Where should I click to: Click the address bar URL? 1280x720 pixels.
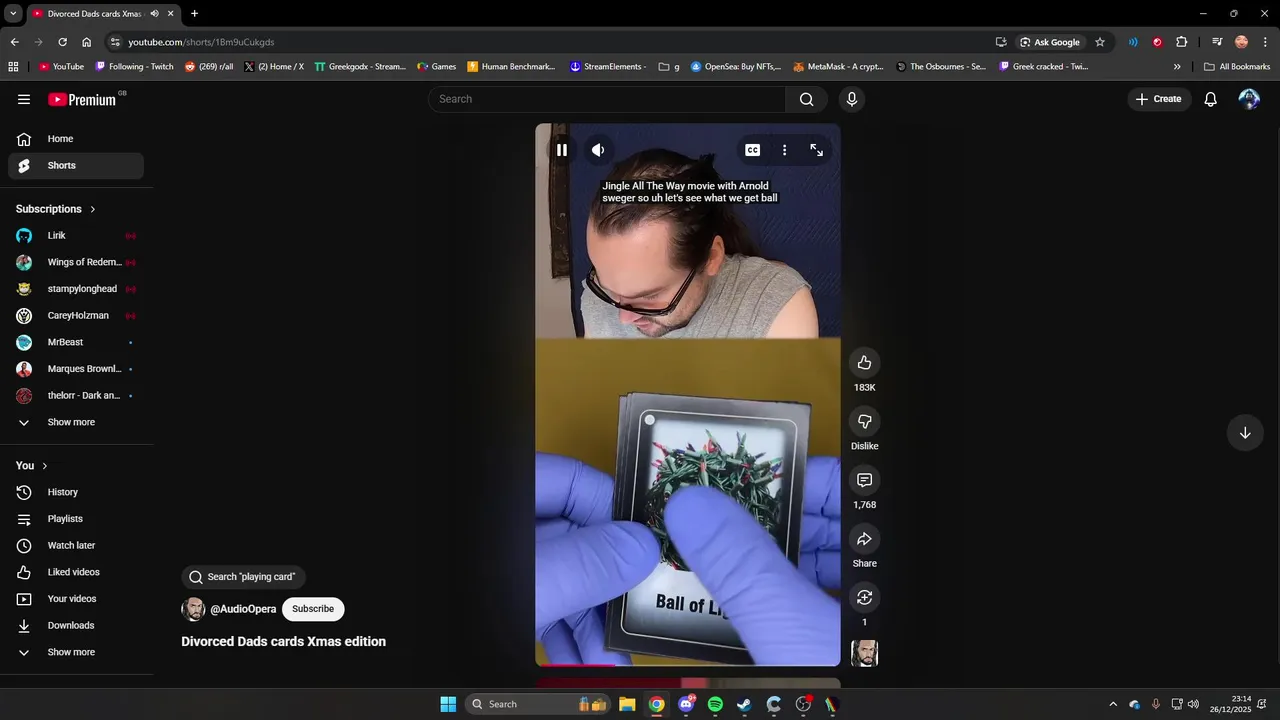pyautogui.click(x=201, y=42)
